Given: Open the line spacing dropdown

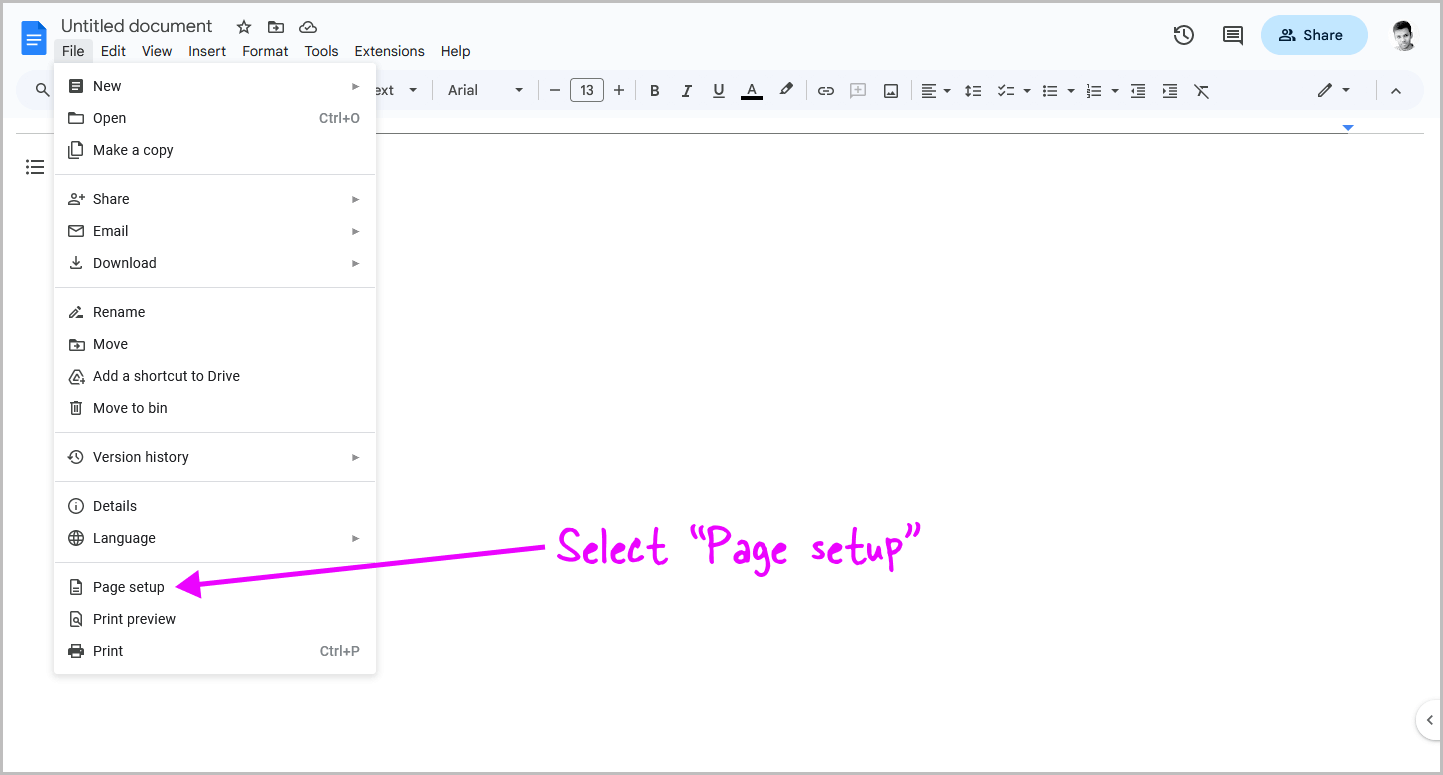Looking at the screenshot, I should tap(973, 90).
